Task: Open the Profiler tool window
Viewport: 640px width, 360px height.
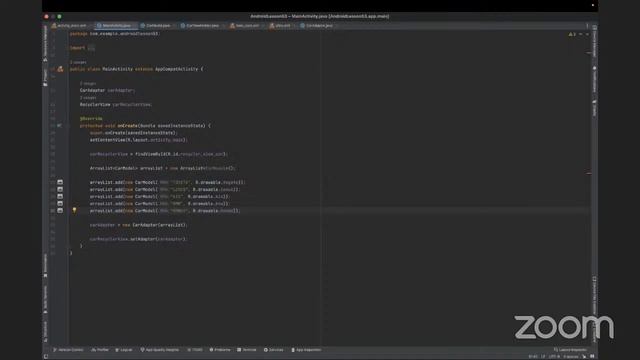Action: coord(100,350)
